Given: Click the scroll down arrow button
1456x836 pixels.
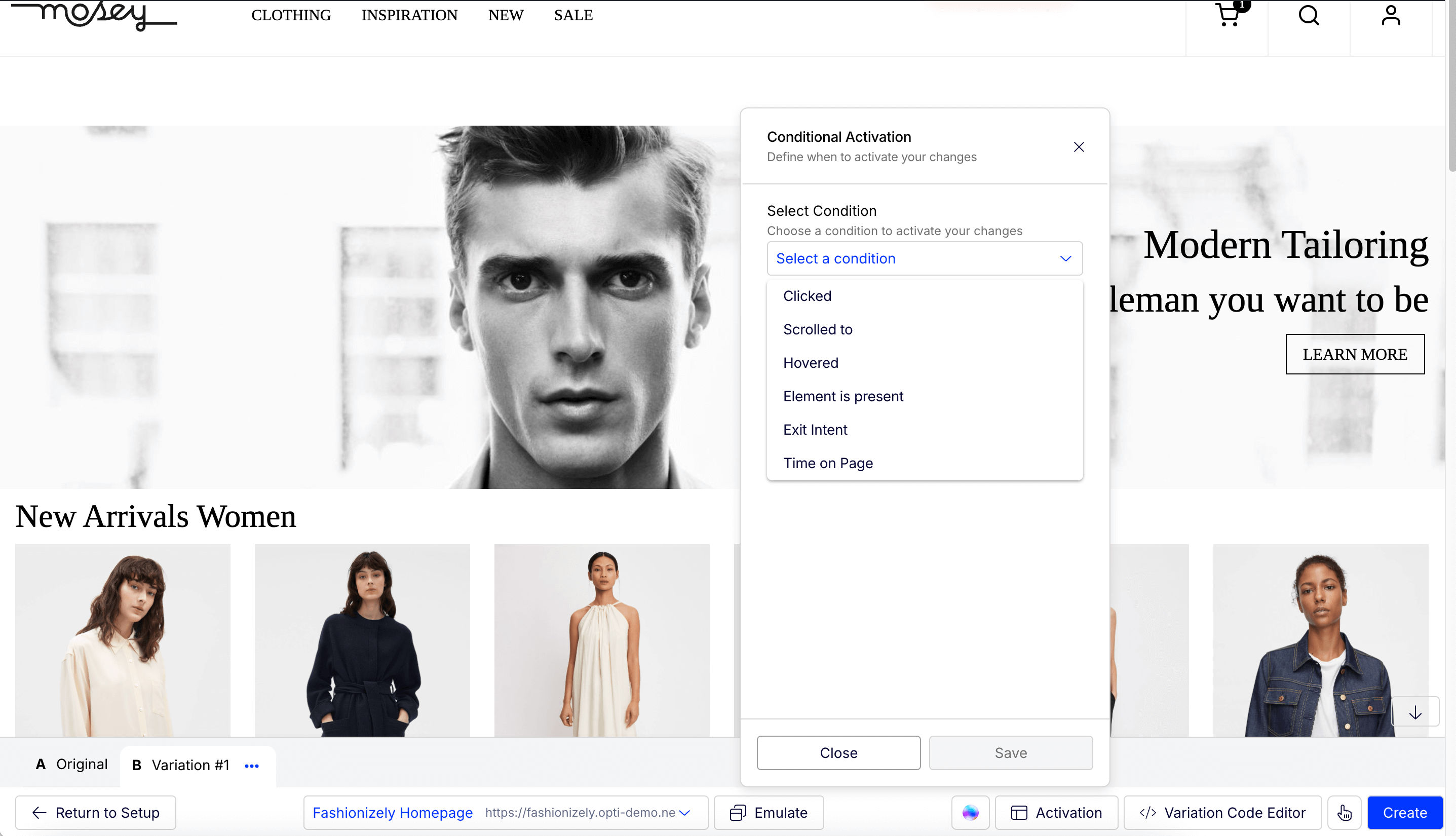Looking at the screenshot, I should 1415,712.
